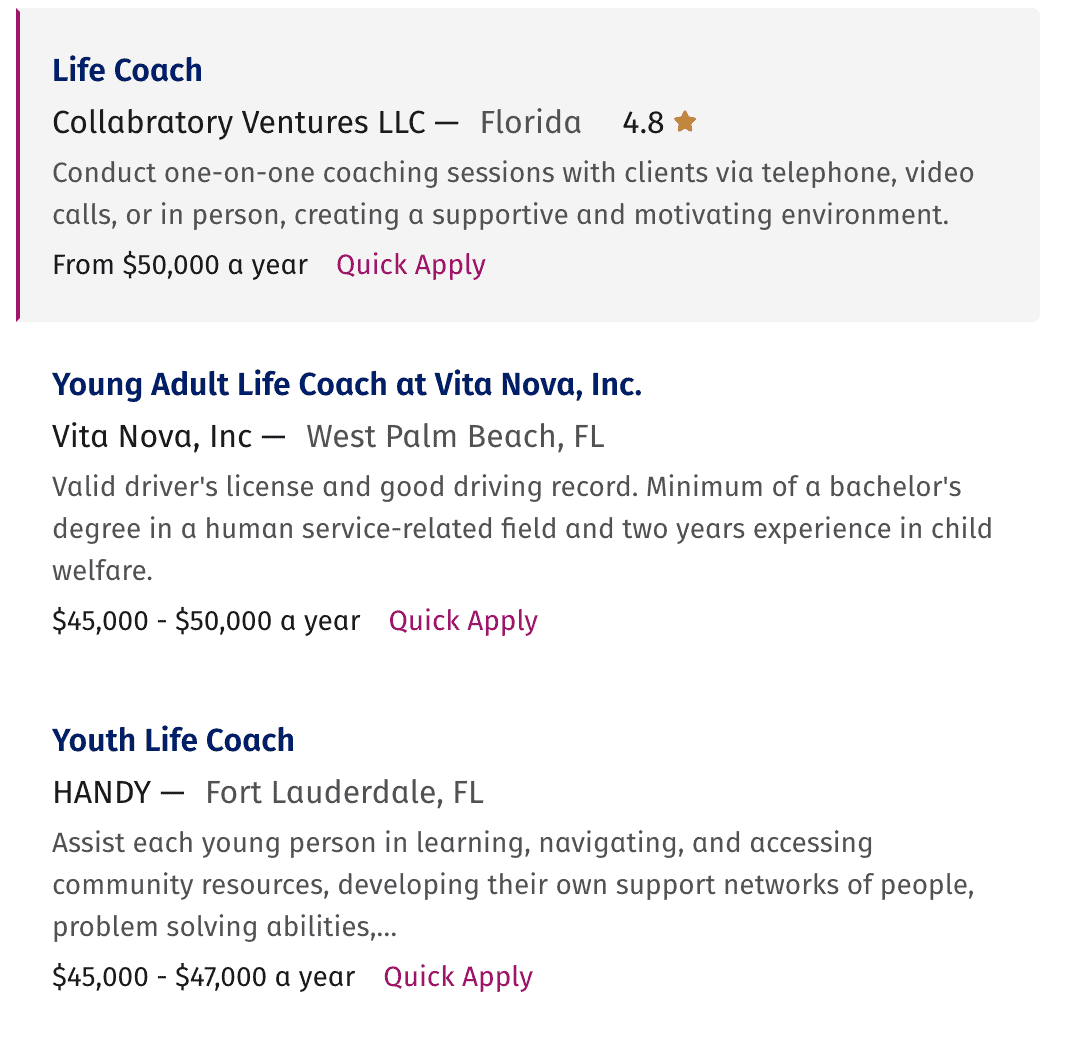This screenshot has width=1070, height=1040.
Task: Click the Fort Lauderdale, FL location text
Action: click(344, 792)
